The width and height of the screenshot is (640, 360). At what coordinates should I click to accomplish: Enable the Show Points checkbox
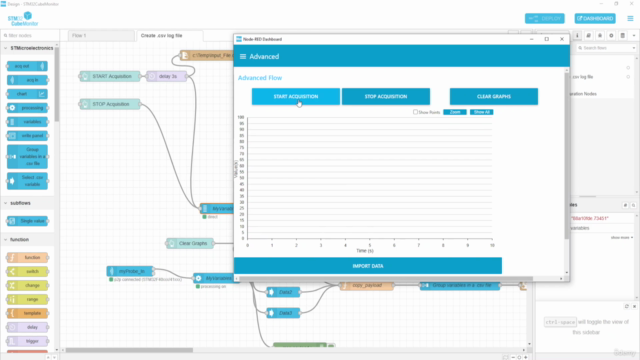tap(415, 112)
